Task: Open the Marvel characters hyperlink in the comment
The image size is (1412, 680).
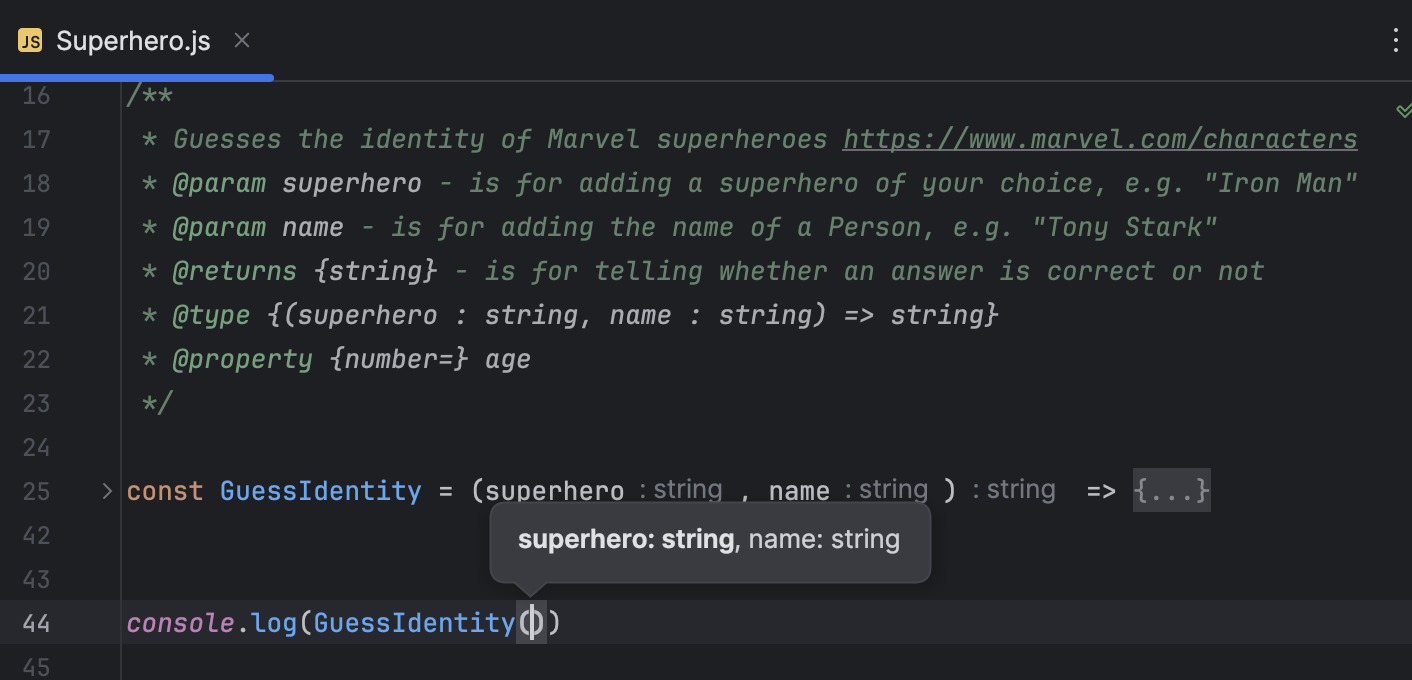Action: [1098, 138]
